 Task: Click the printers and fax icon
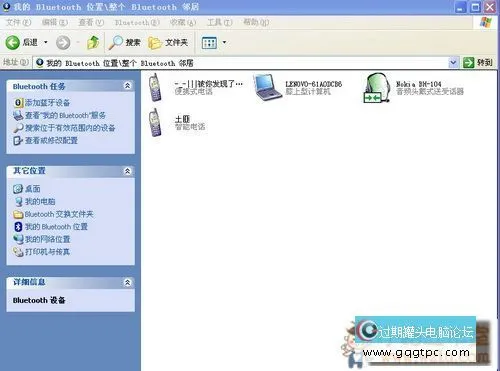18,252
